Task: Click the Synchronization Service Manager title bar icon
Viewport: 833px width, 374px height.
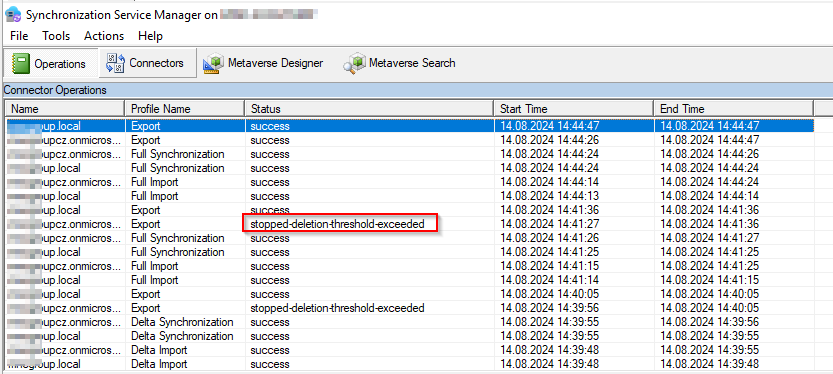Action: (x=13, y=14)
